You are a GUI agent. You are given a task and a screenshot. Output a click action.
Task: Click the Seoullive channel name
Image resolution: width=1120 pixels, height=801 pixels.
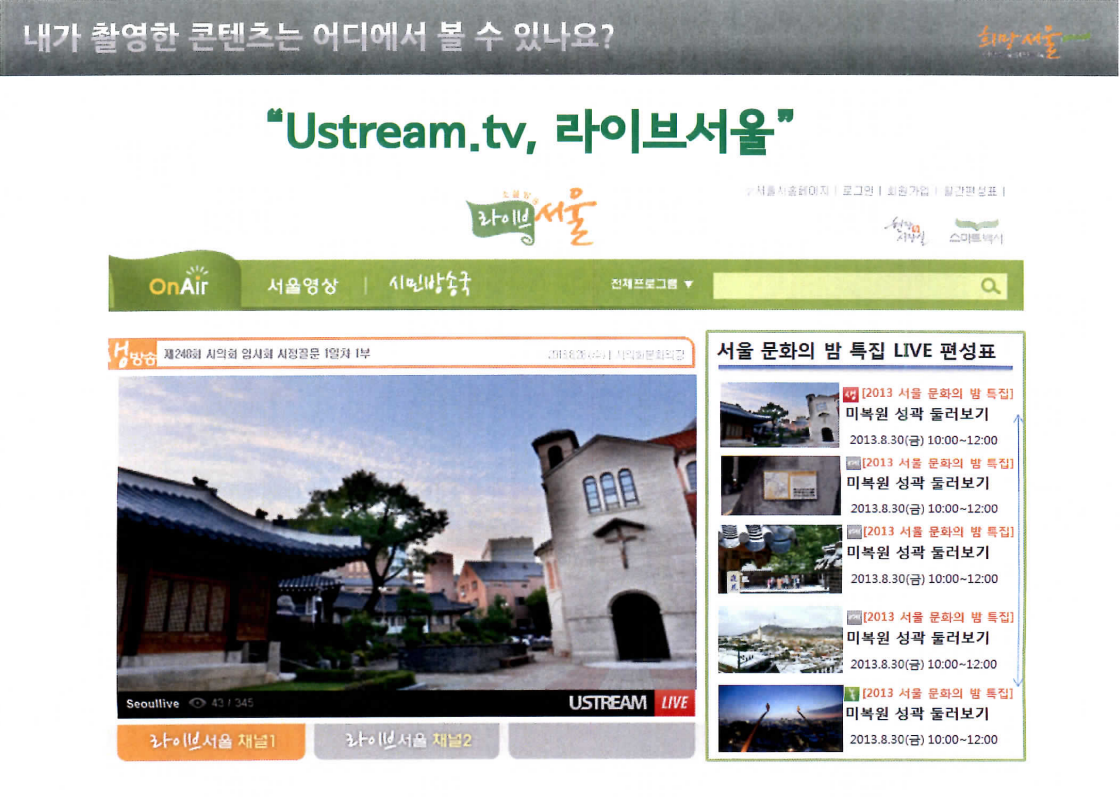click(152, 703)
